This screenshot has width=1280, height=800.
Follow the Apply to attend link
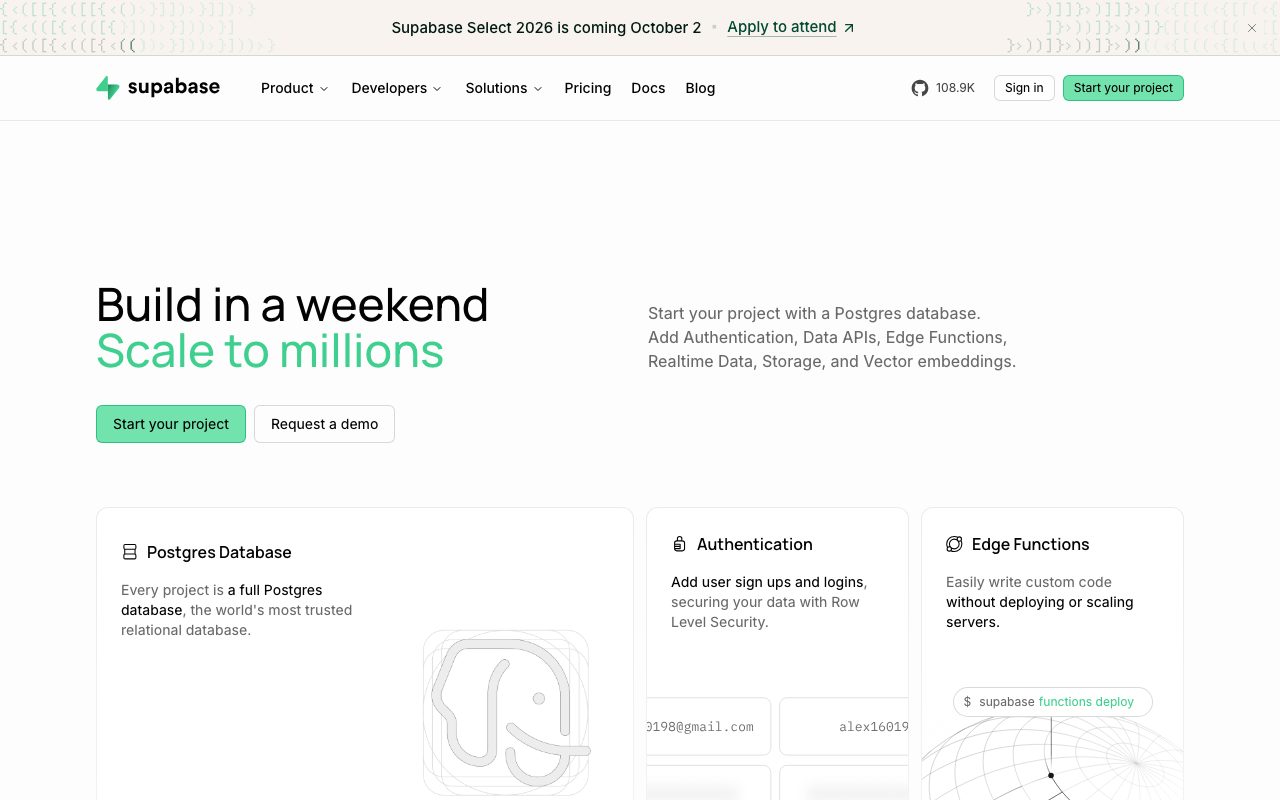click(782, 27)
